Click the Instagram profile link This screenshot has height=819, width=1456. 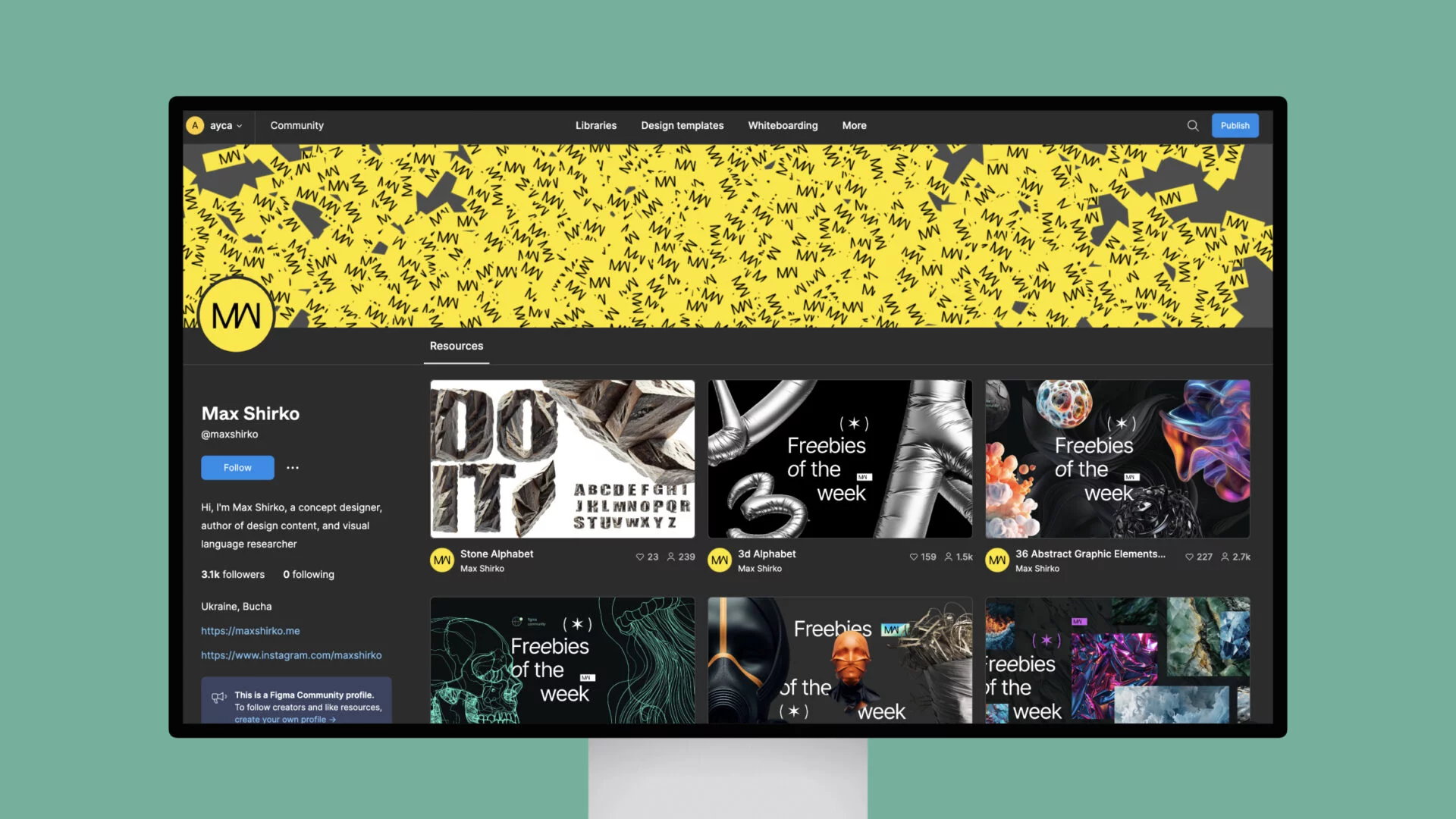(291, 655)
